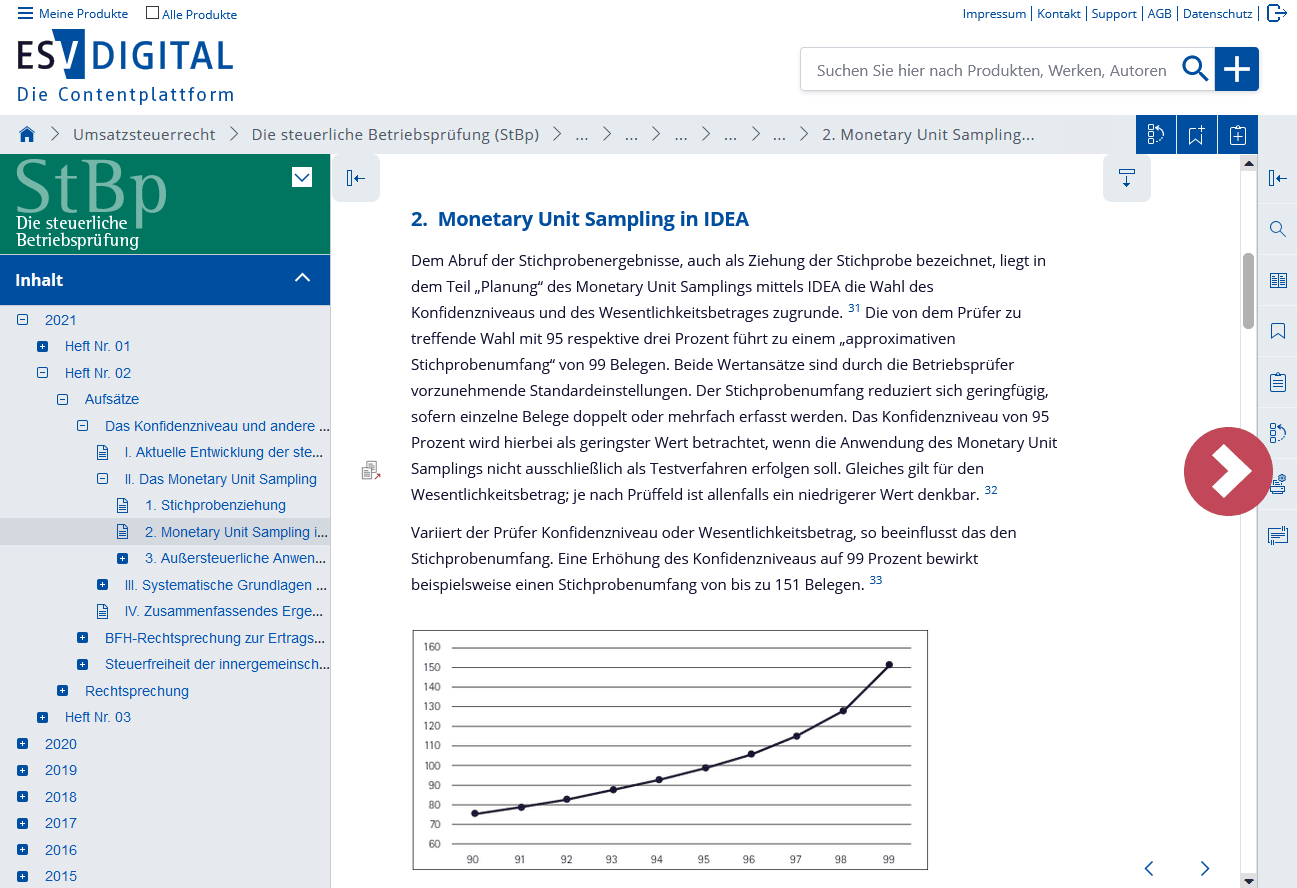1297x888 pixels.
Task: Expand the 2017 volume
Action: (23, 823)
